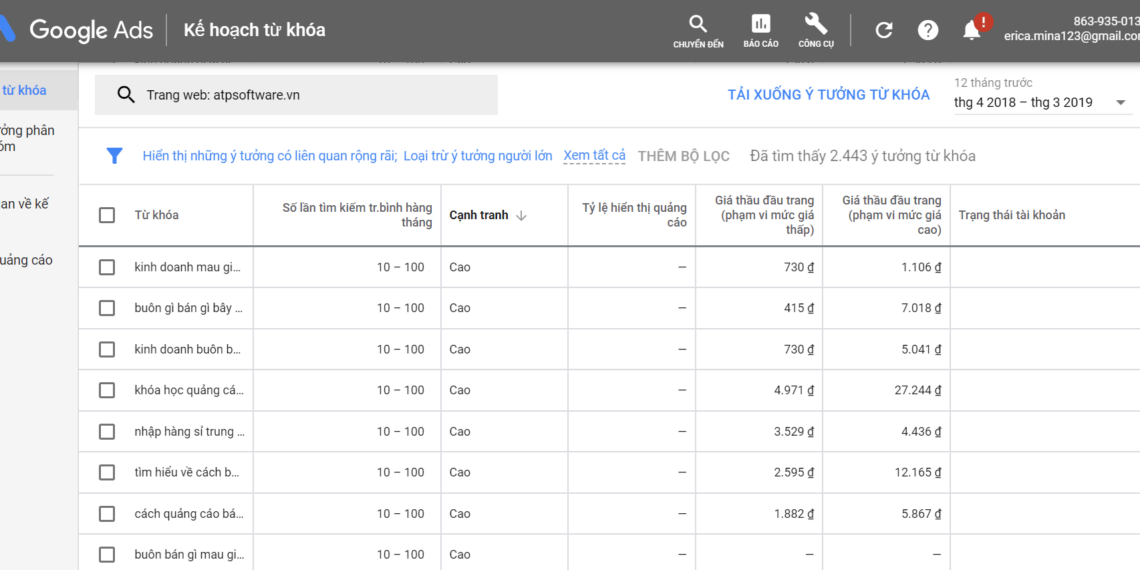This screenshot has width=1140, height=570.
Task: Select the từ khóa sidebar item
Action: point(39,90)
